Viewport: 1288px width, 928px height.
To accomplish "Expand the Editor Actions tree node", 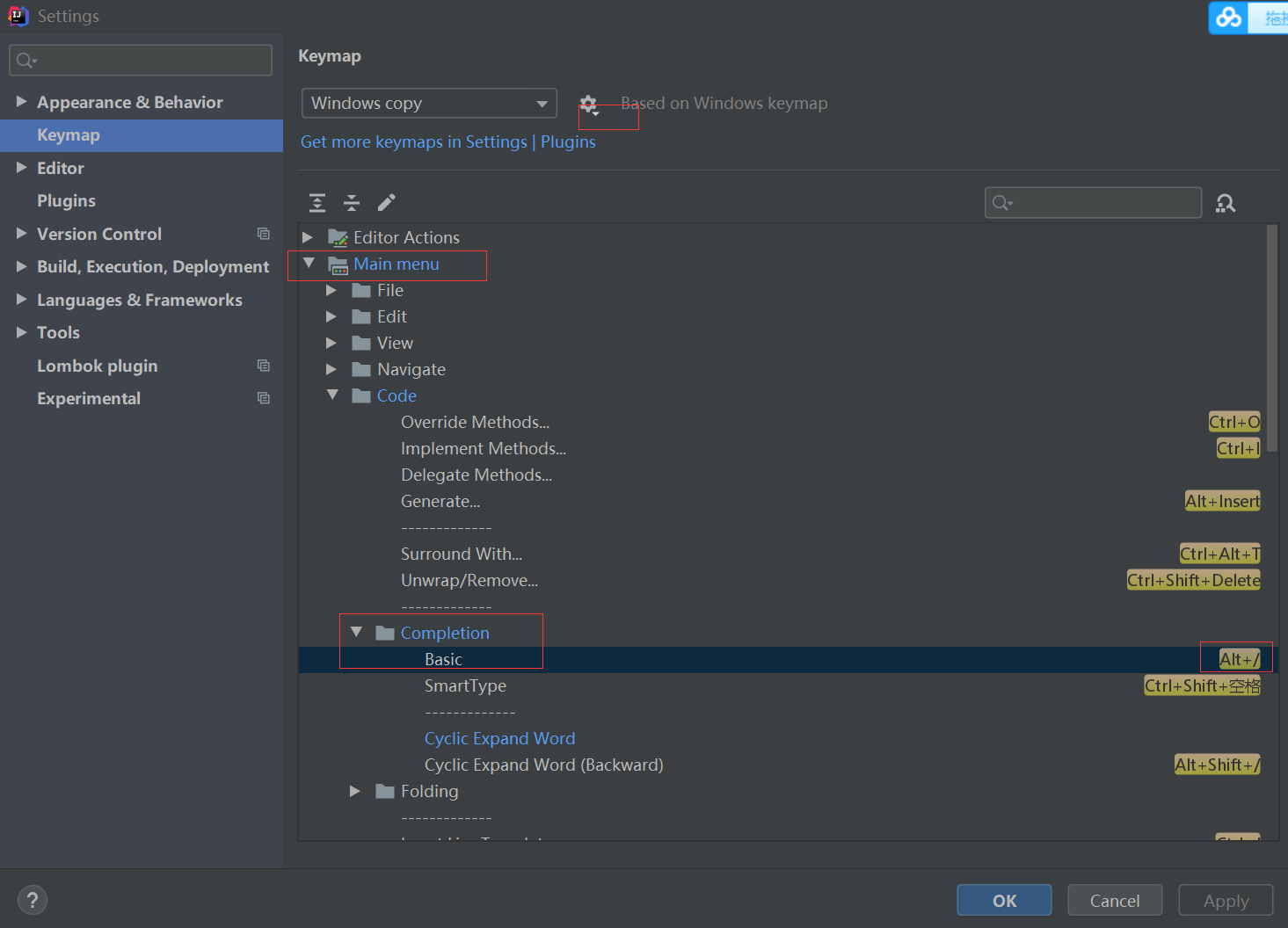I will coord(308,237).
